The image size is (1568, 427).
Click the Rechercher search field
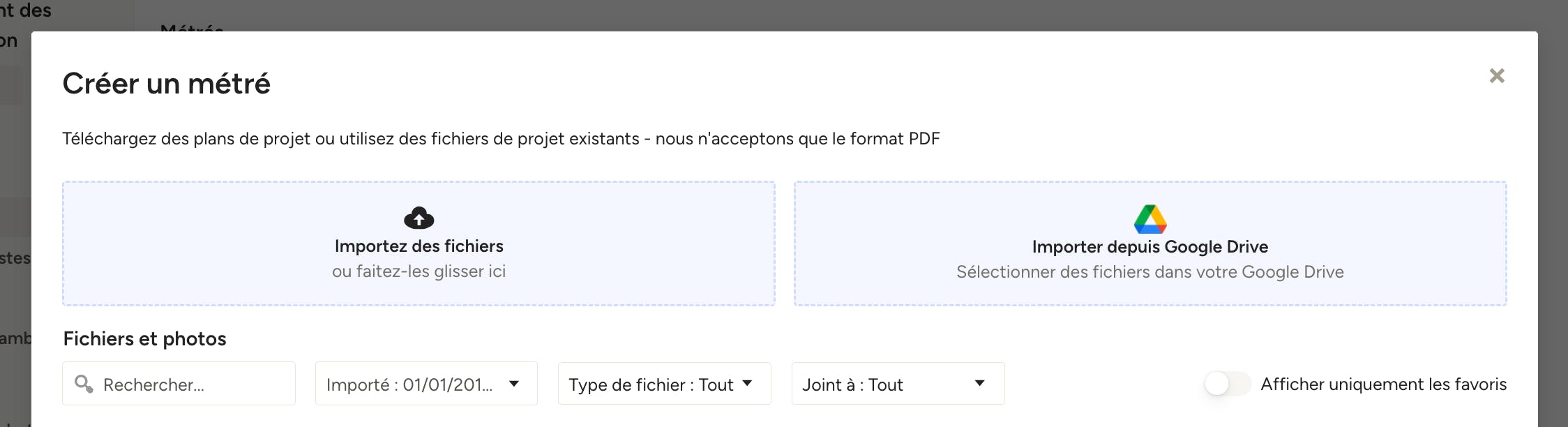(x=179, y=383)
